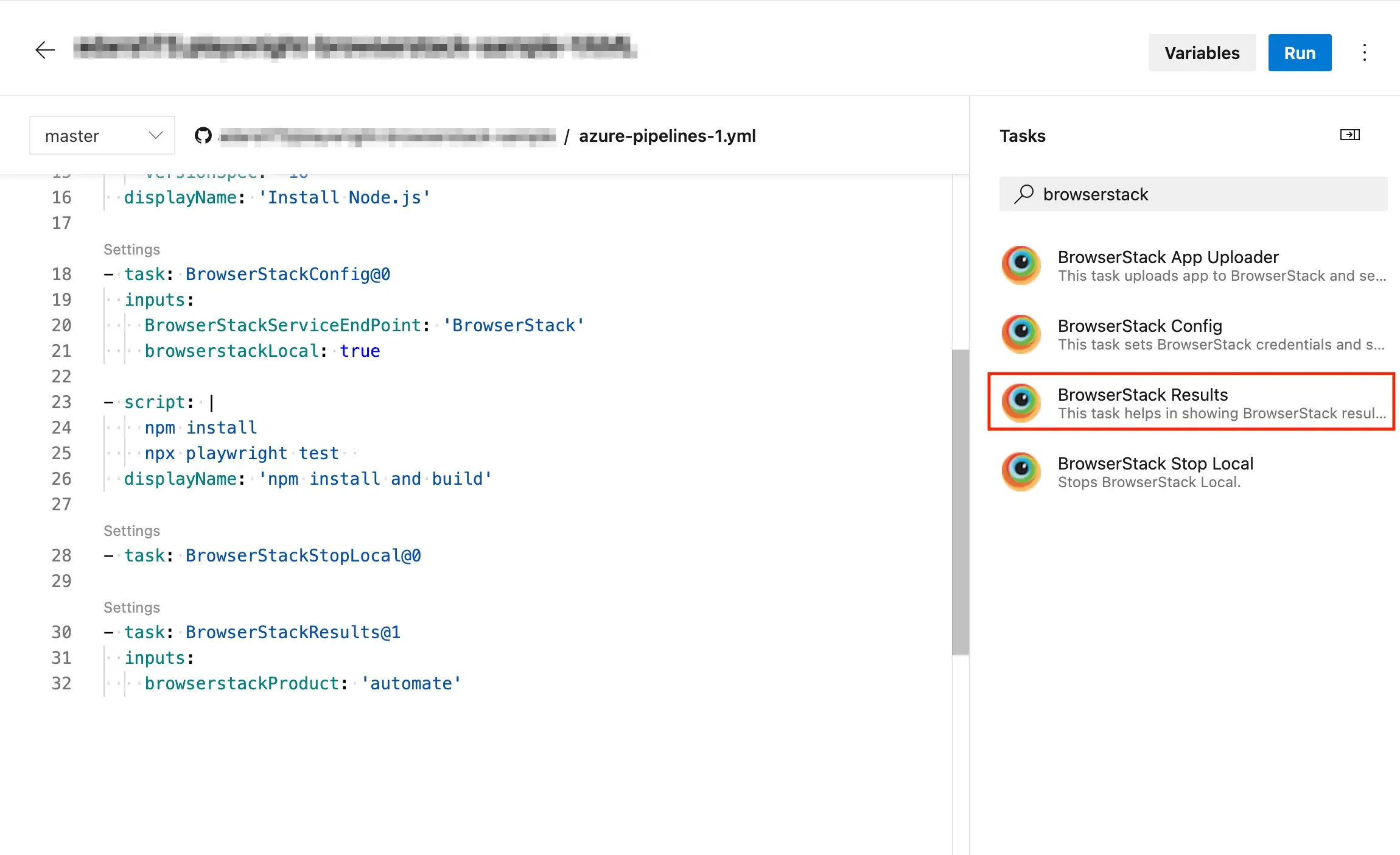Click the BrowserStack Results task icon

pos(1021,403)
